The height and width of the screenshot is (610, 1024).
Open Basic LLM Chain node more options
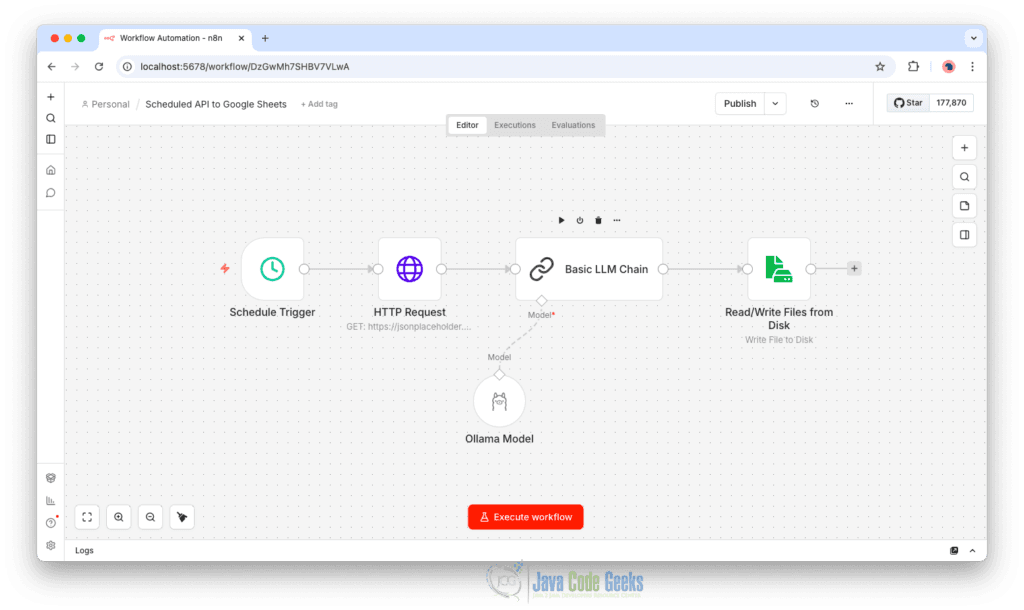click(617, 220)
